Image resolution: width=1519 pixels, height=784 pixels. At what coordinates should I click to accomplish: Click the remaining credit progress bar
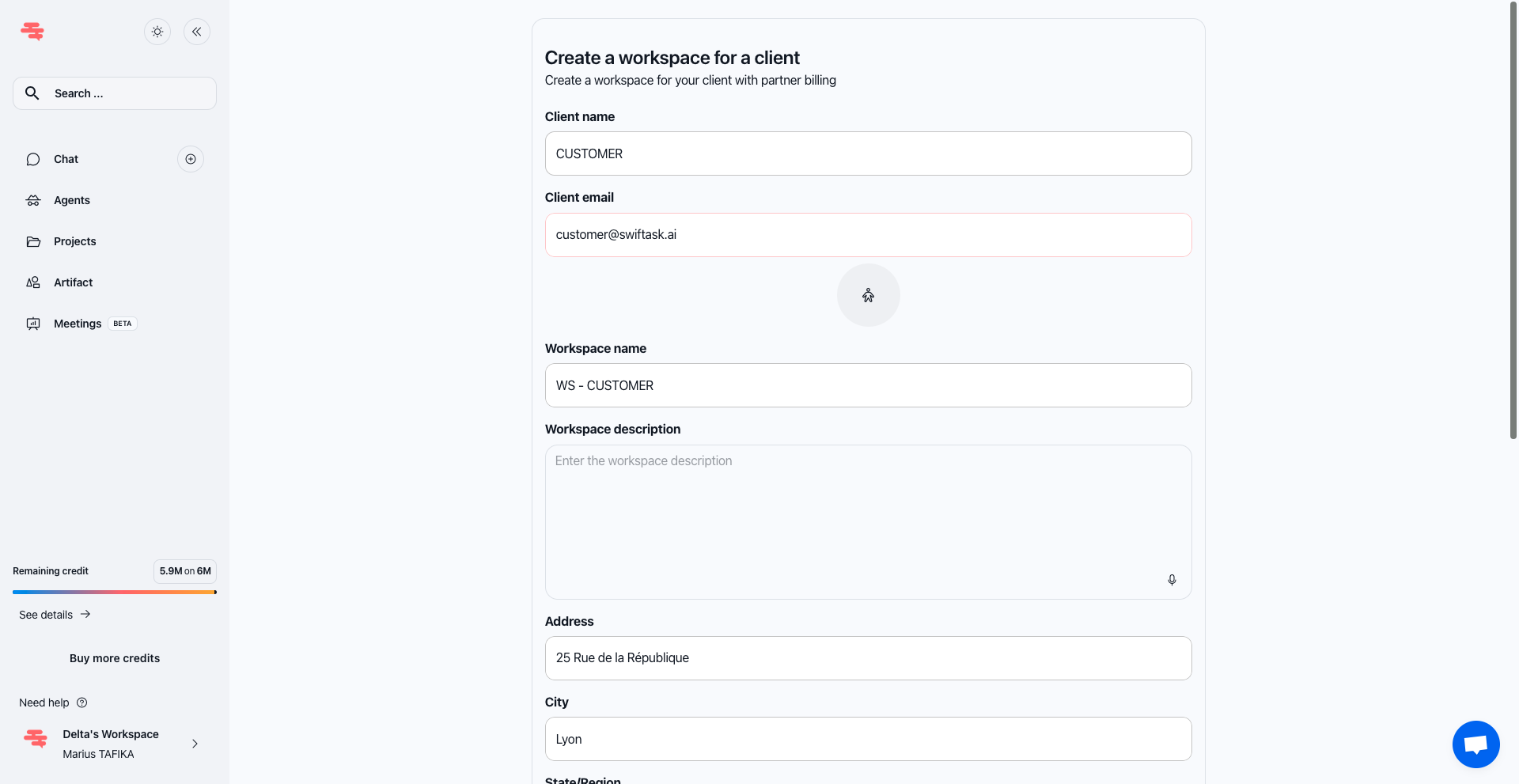[x=114, y=592]
